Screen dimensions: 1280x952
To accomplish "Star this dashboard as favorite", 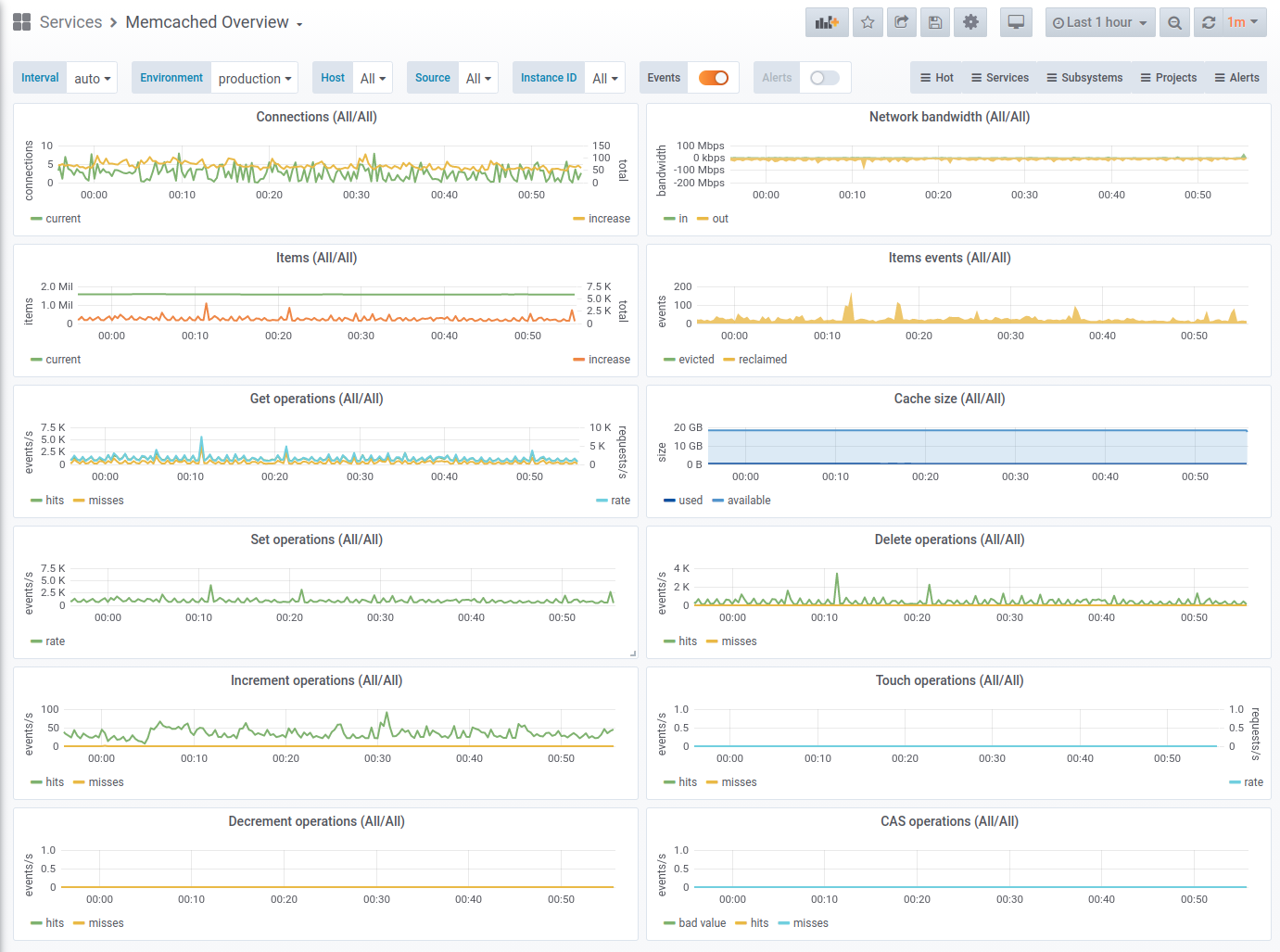I will point(868,22).
